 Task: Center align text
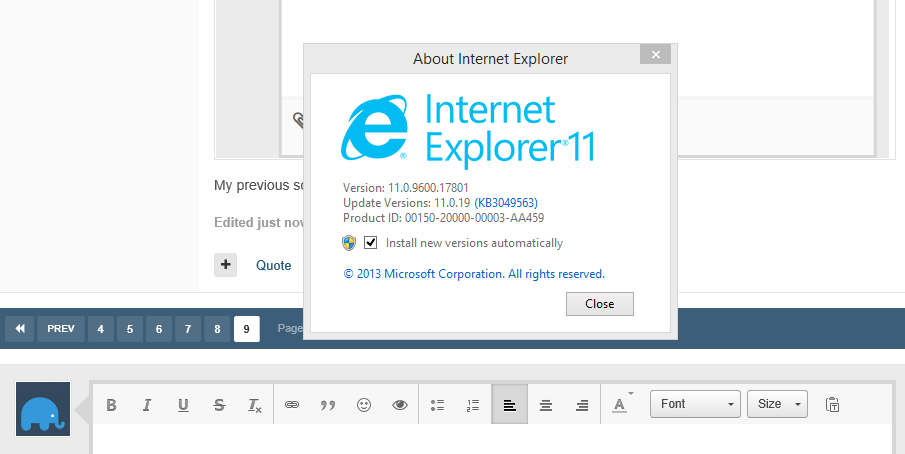click(x=545, y=405)
